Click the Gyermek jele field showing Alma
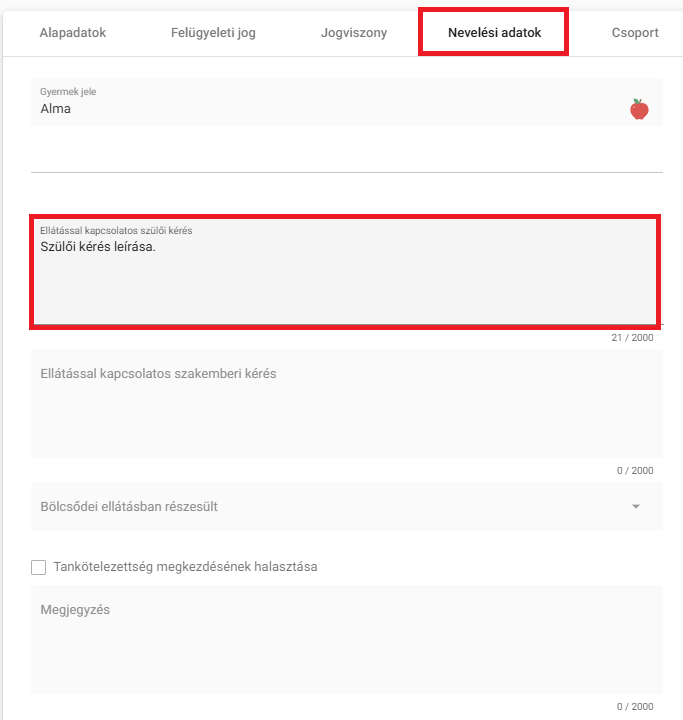 [x=347, y=102]
